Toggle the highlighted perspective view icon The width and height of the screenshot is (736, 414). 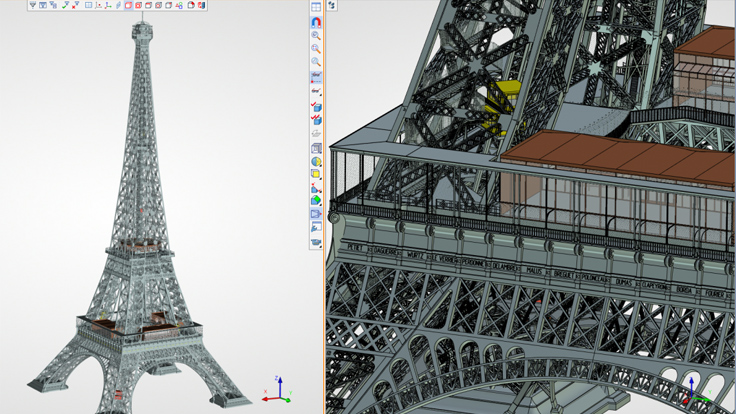pyautogui.click(x=316, y=214)
